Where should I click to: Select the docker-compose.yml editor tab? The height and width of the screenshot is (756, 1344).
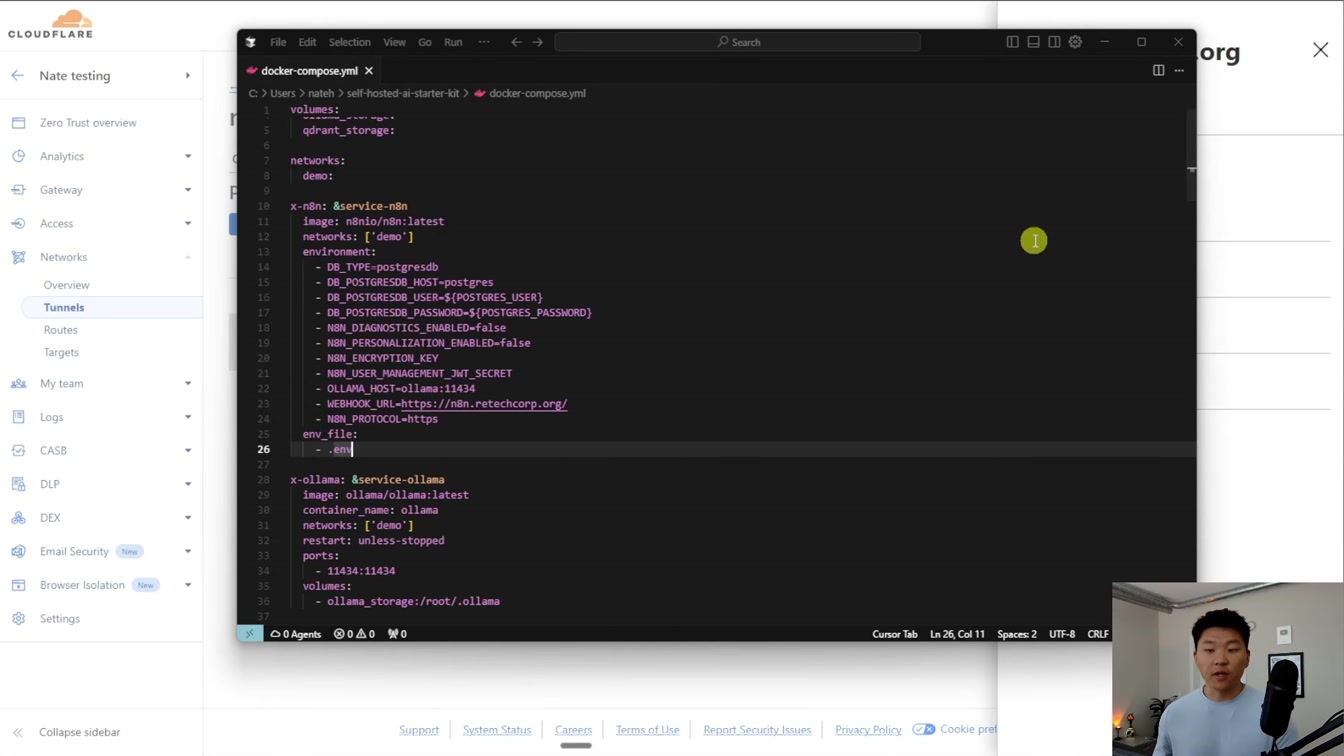click(309, 71)
